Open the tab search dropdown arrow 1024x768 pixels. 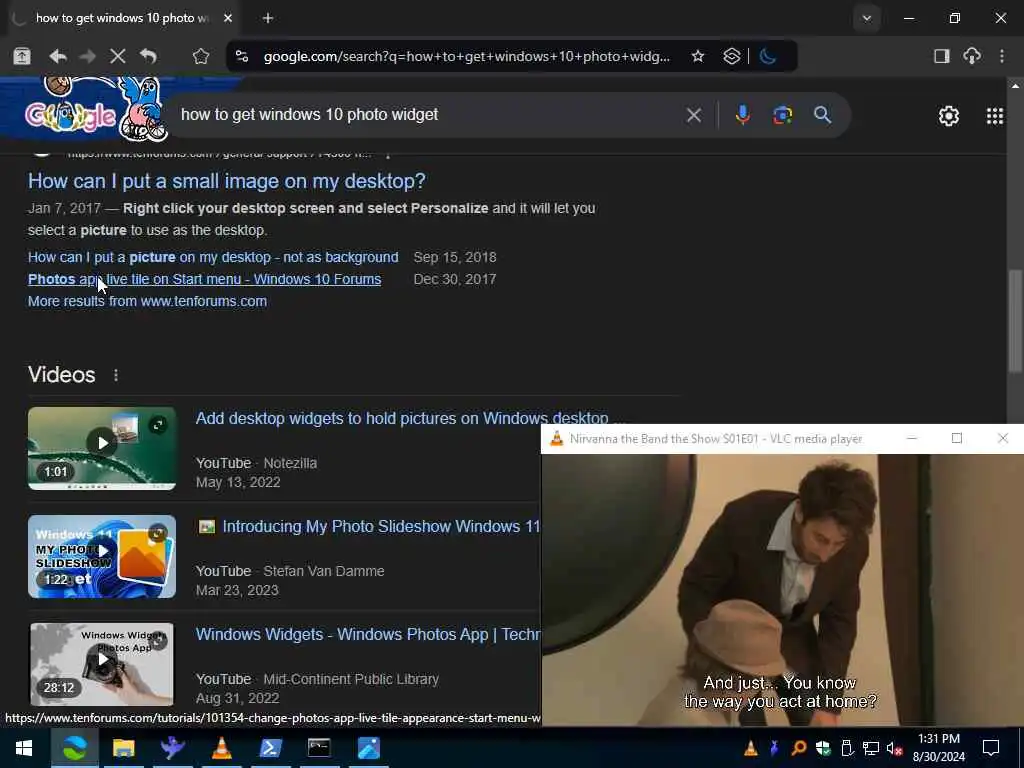click(x=867, y=18)
